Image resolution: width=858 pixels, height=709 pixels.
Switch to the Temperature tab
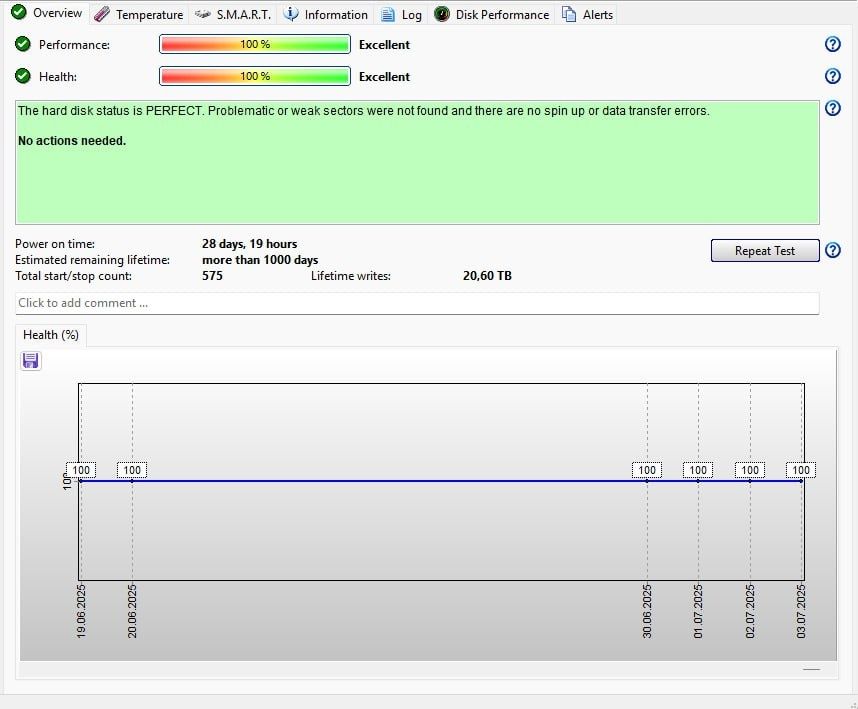point(138,15)
